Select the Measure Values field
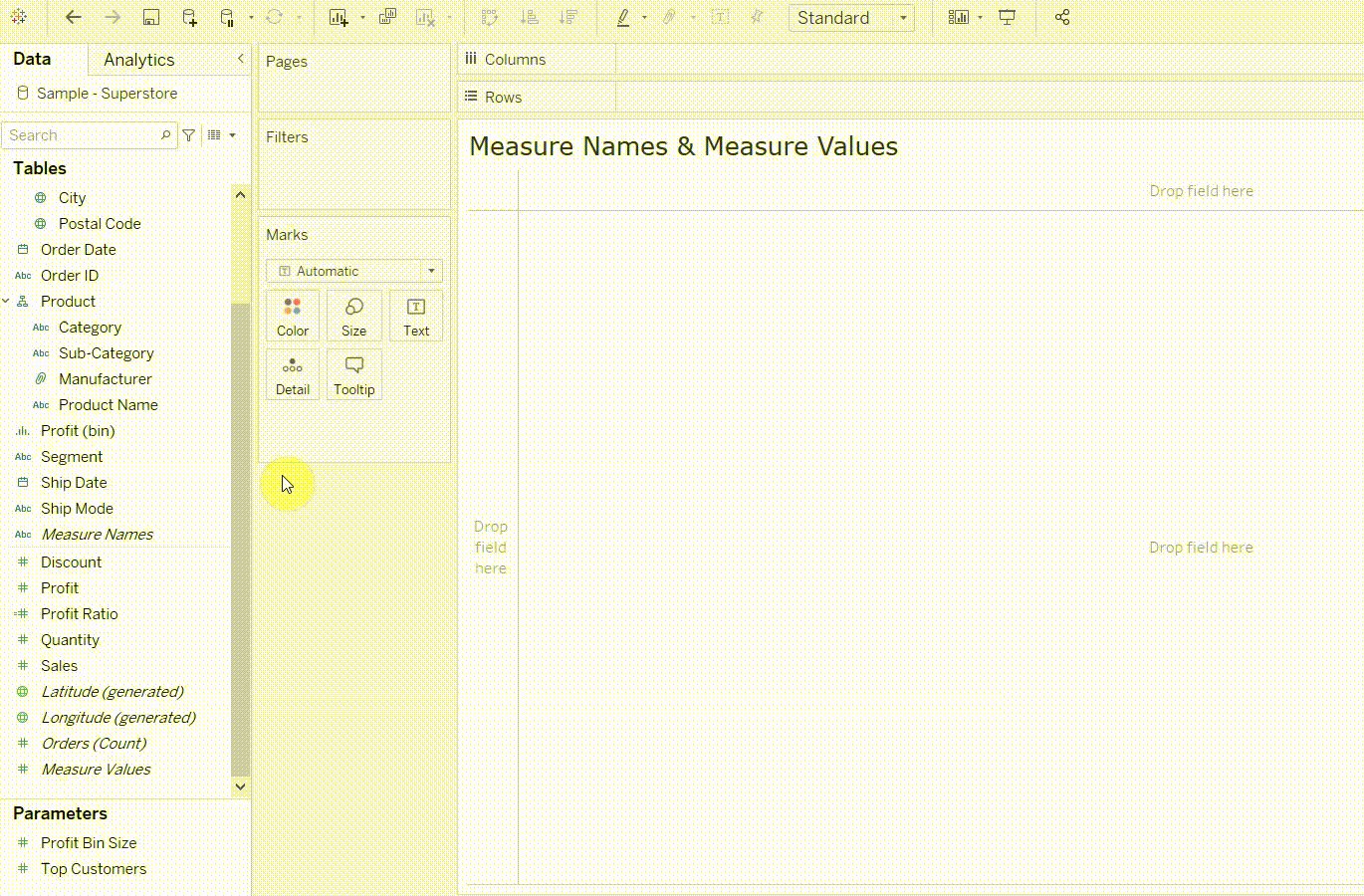The width and height of the screenshot is (1364, 896). click(96, 769)
